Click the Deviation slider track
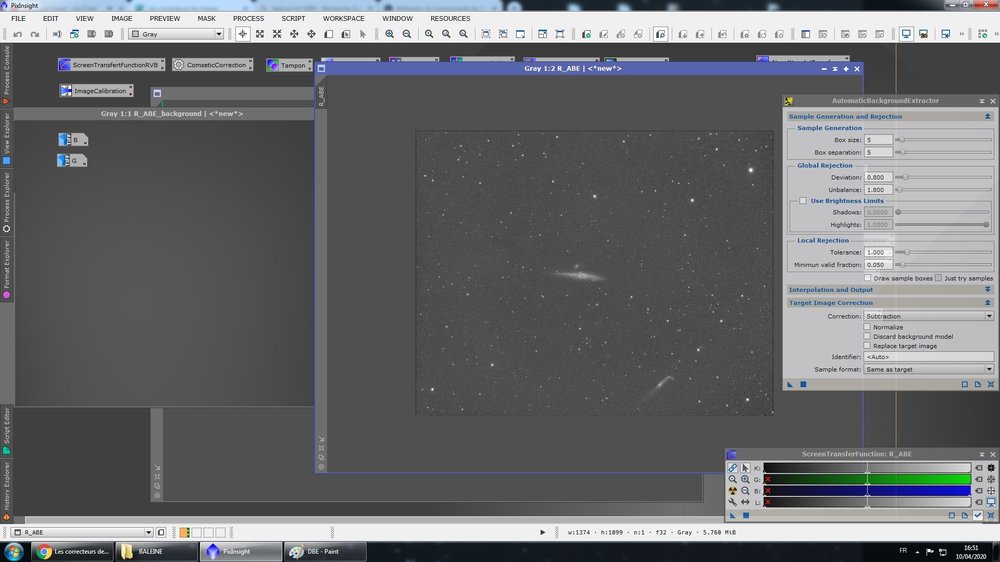The image size is (1000, 562). 945,177
